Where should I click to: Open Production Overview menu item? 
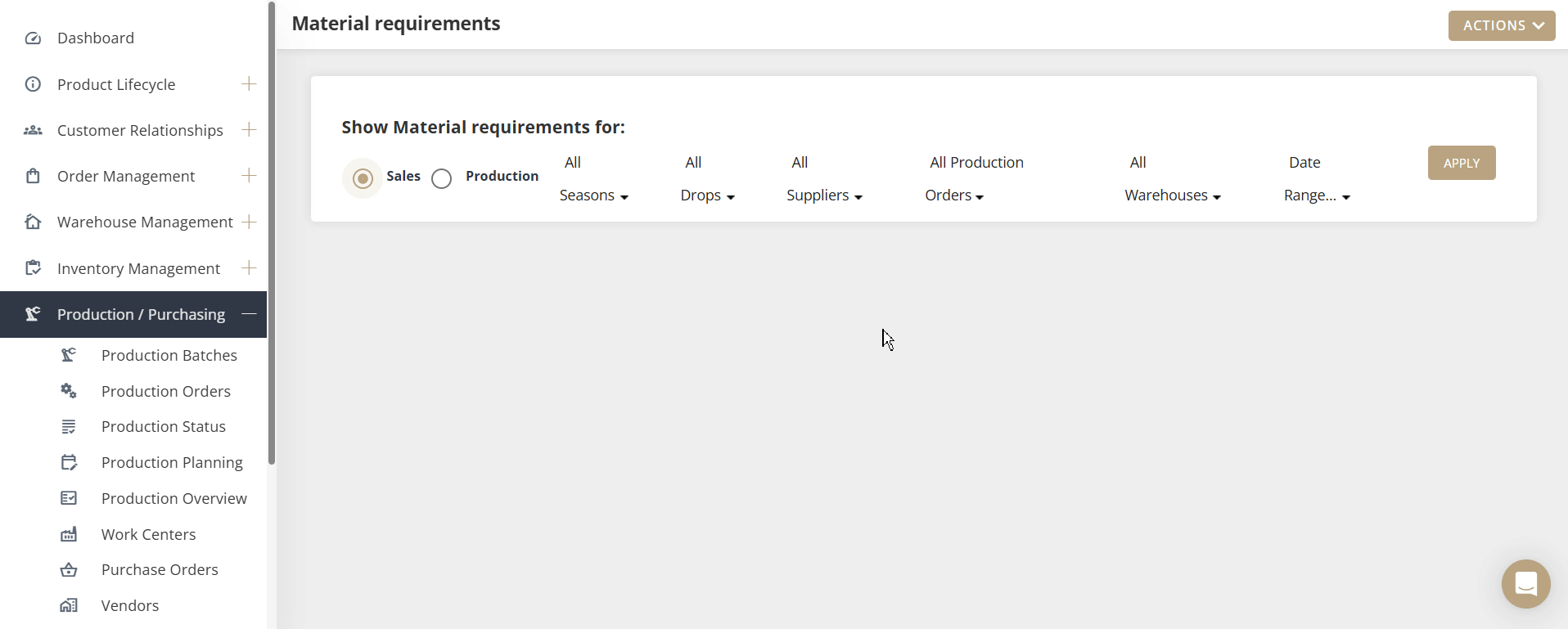pos(173,499)
